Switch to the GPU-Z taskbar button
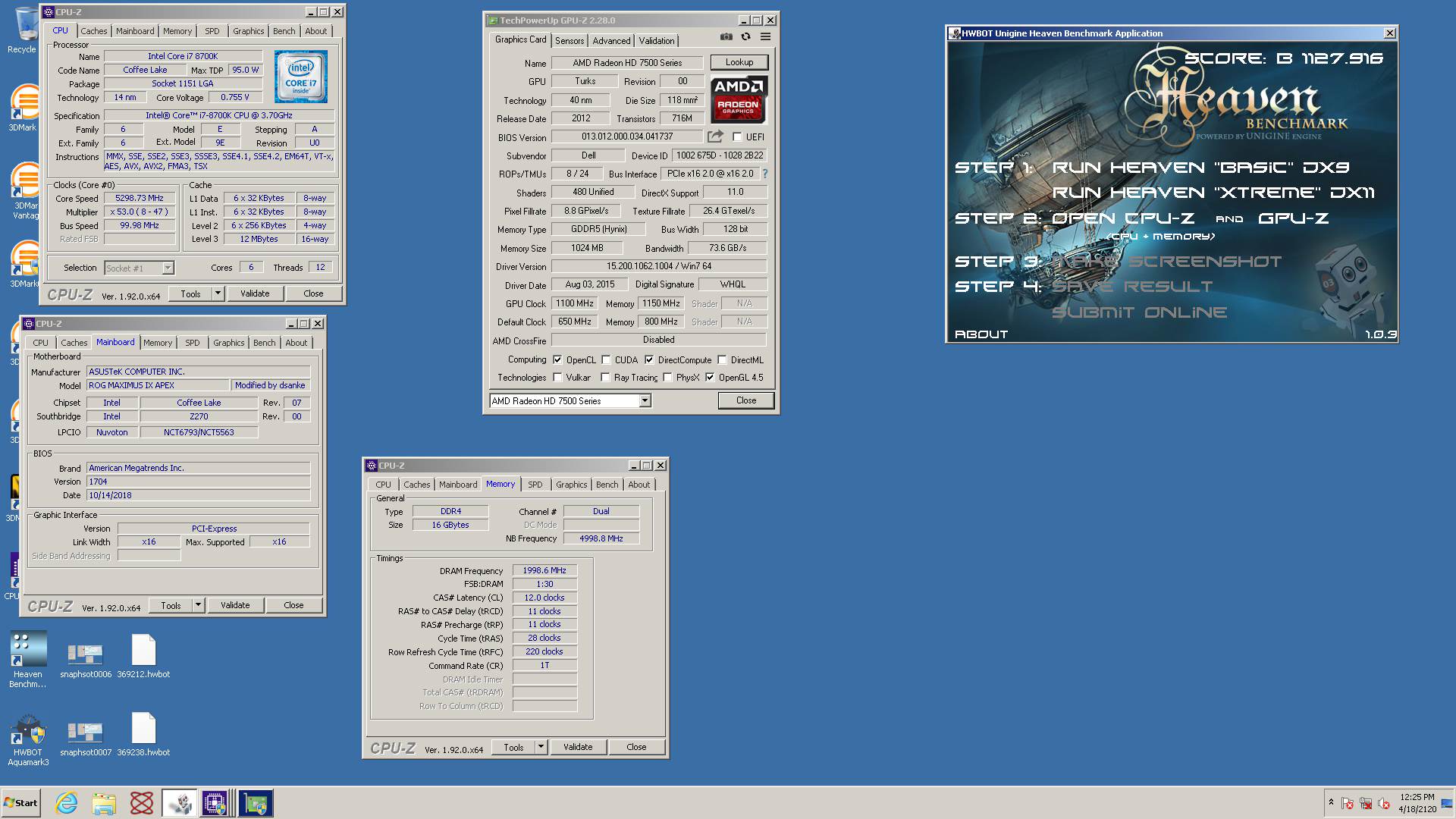The height and width of the screenshot is (819, 1456). coord(256,803)
